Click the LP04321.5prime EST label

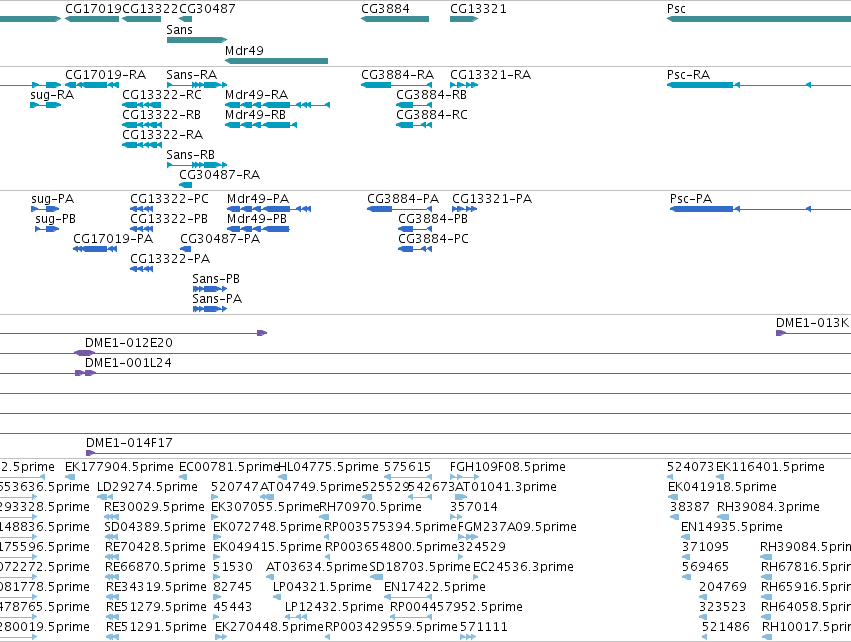[x=322, y=587]
